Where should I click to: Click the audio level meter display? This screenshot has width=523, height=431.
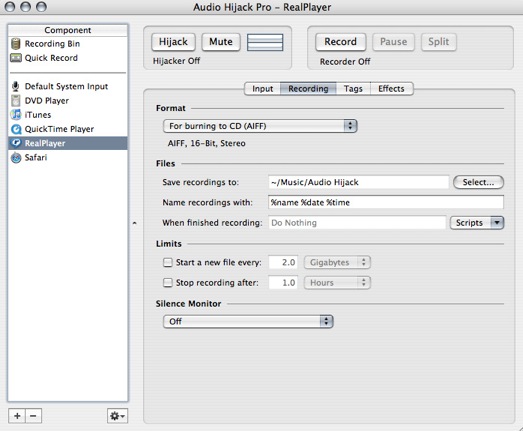tap(265, 42)
